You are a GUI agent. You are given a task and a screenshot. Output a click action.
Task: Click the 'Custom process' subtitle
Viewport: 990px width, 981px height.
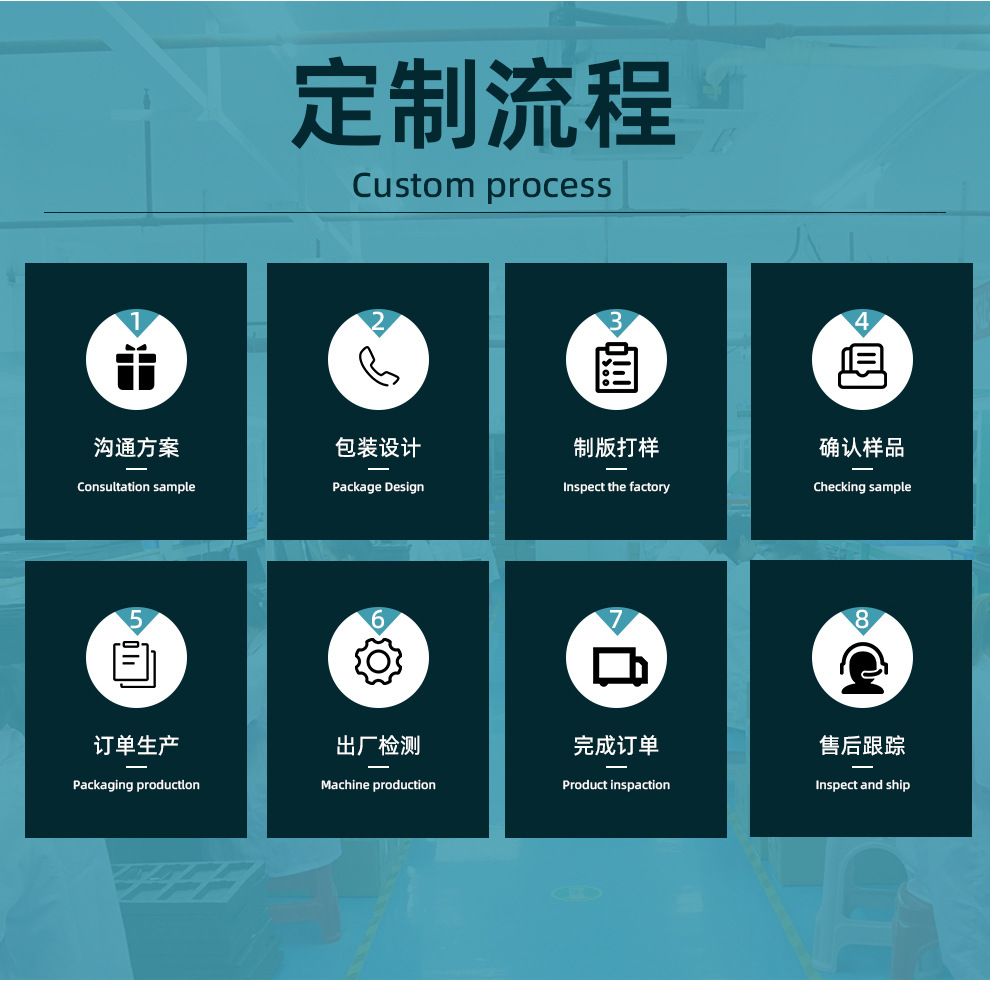(x=482, y=186)
